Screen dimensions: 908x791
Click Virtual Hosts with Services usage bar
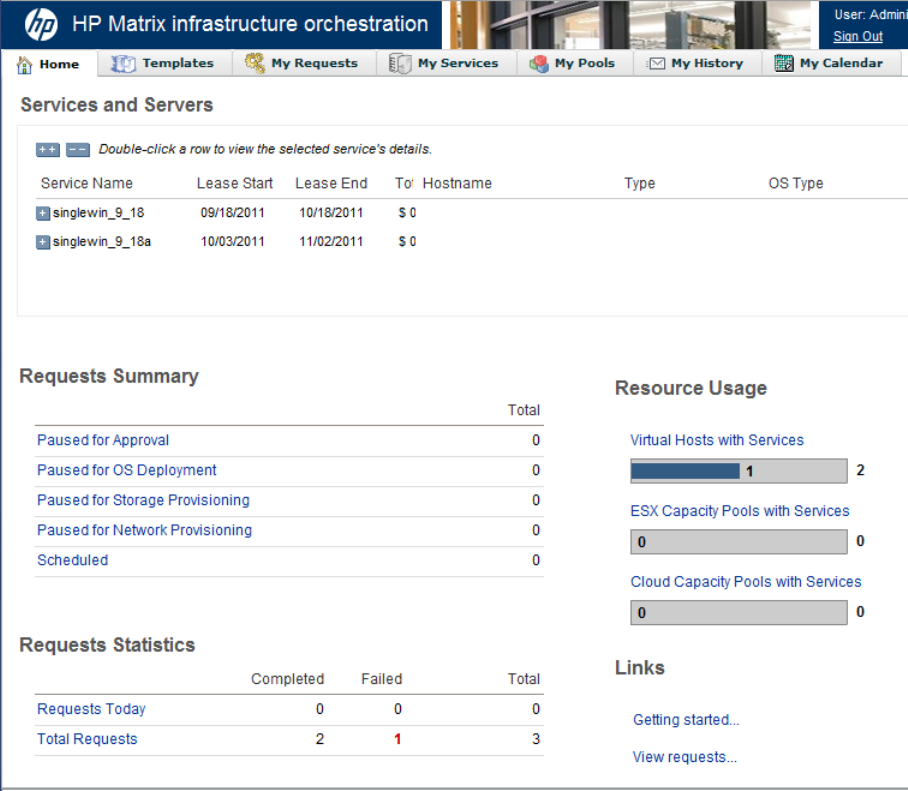pos(738,471)
